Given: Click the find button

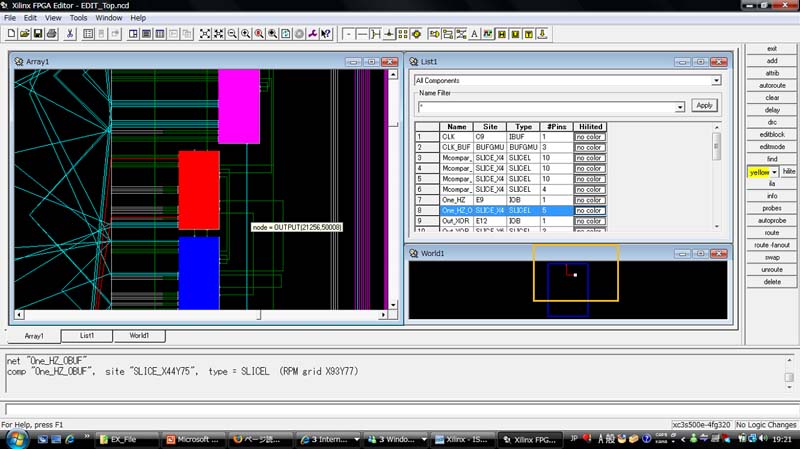Looking at the screenshot, I should click(772, 159).
